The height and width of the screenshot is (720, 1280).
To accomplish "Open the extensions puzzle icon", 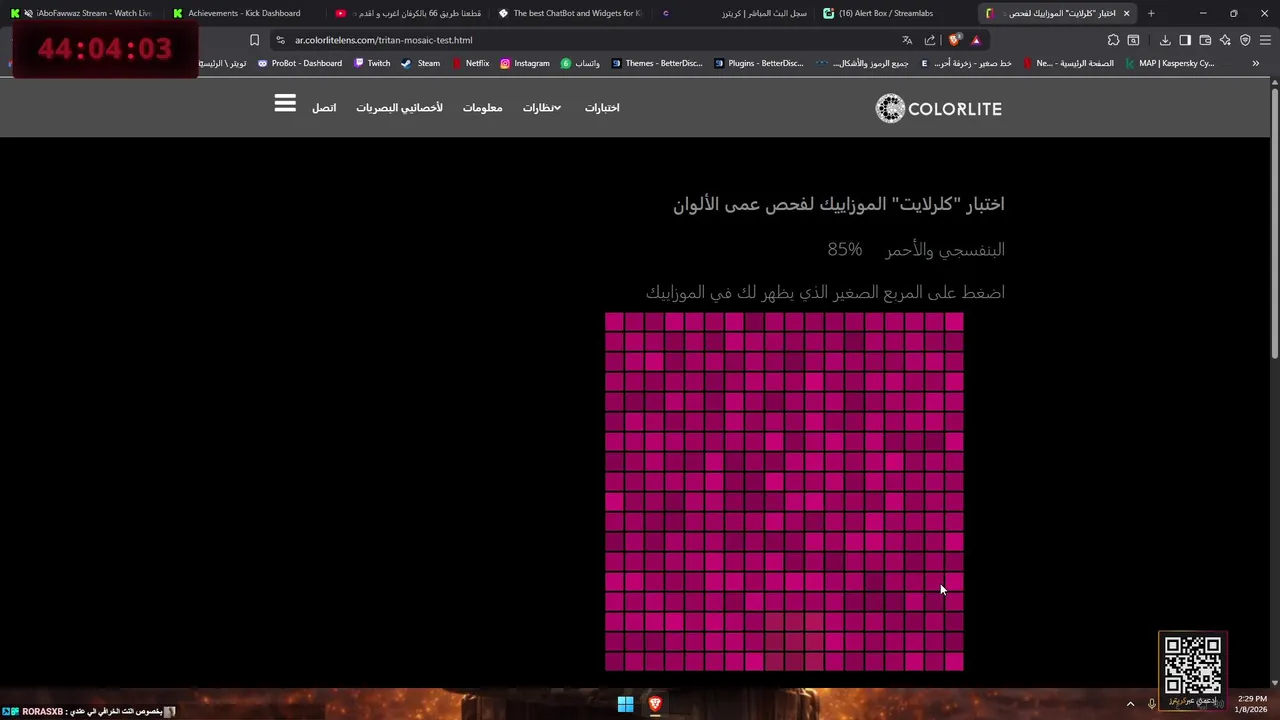I will [x=1113, y=40].
